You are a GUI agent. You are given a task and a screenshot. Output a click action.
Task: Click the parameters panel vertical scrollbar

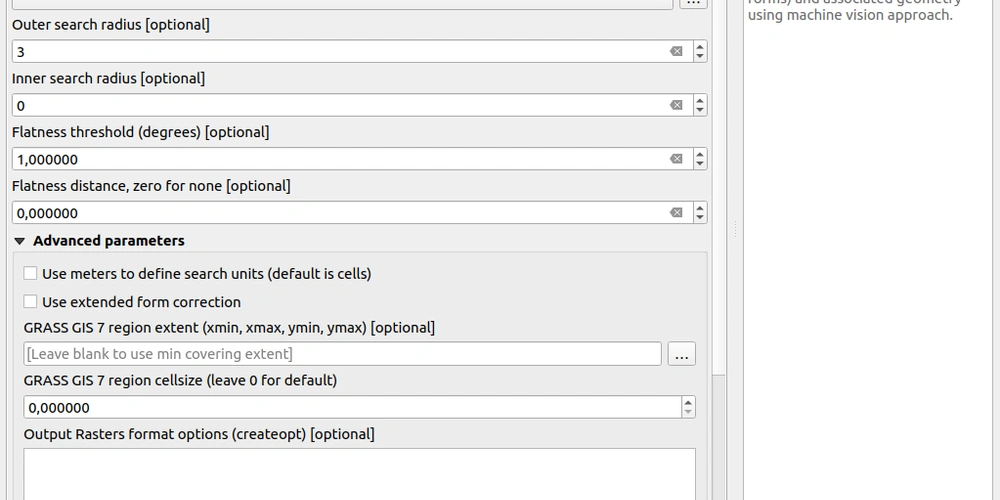tap(719, 430)
